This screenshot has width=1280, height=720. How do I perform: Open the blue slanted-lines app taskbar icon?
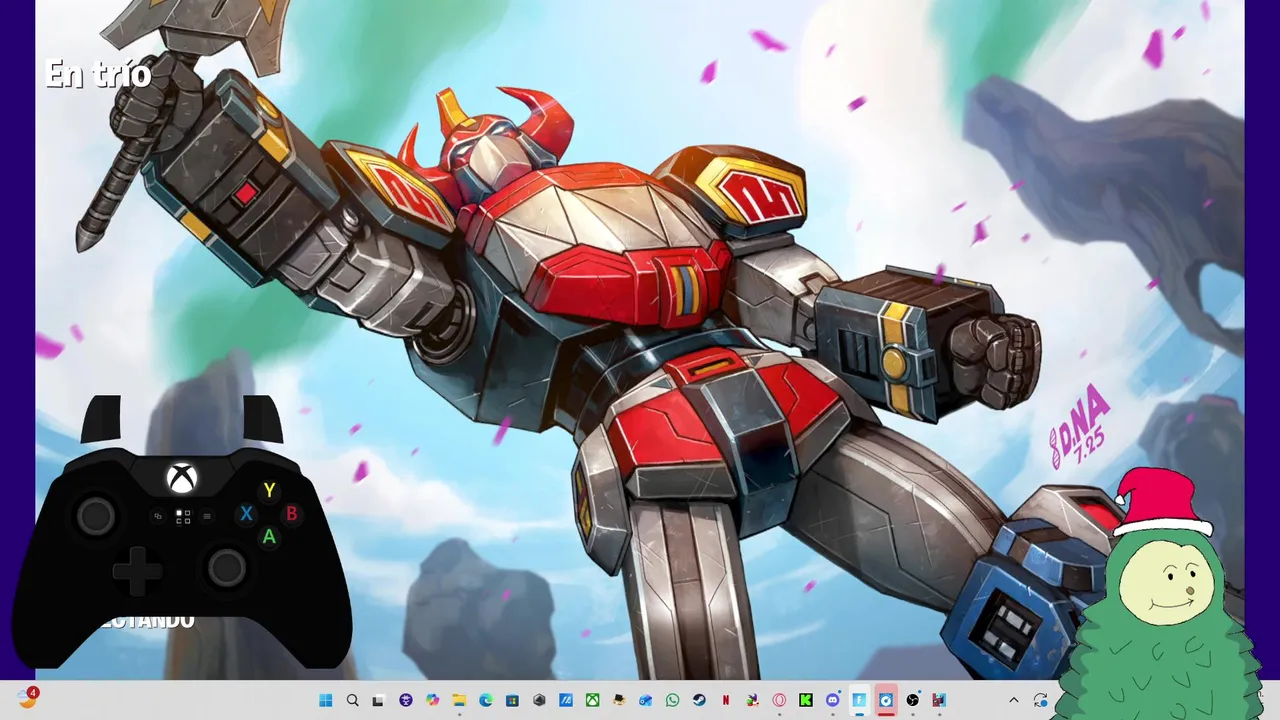(565, 700)
